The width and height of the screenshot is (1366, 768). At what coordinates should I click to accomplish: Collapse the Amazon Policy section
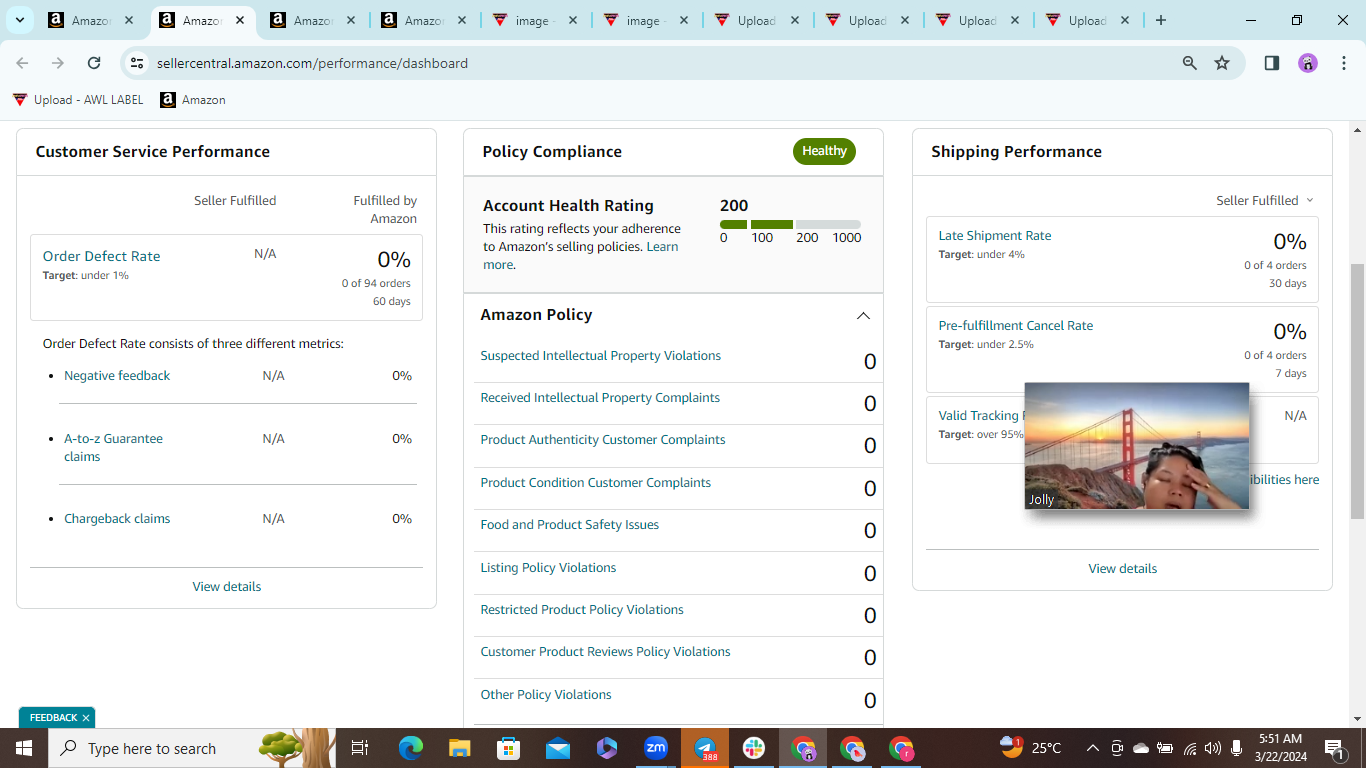[x=863, y=316]
